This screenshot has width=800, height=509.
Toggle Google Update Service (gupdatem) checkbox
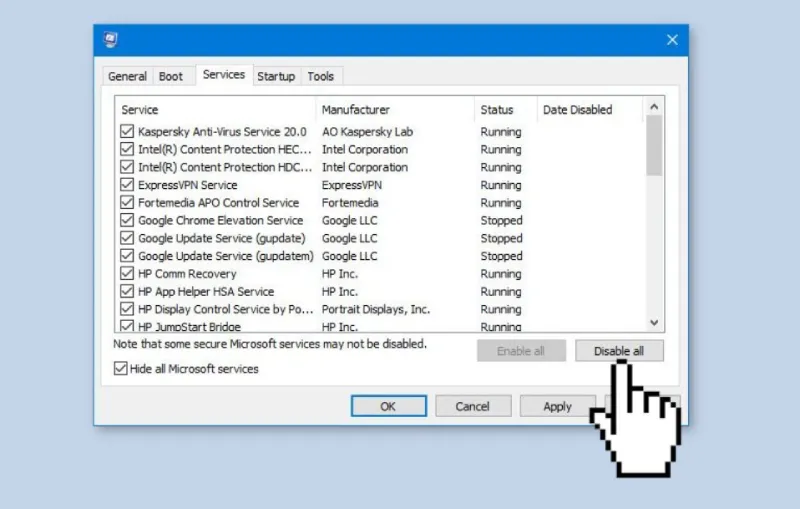[x=127, y=256]
